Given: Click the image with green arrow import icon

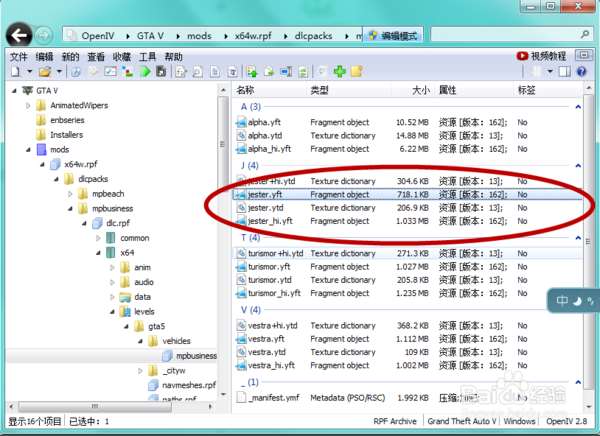Looking at the screenshot, I should click(252, 72).
